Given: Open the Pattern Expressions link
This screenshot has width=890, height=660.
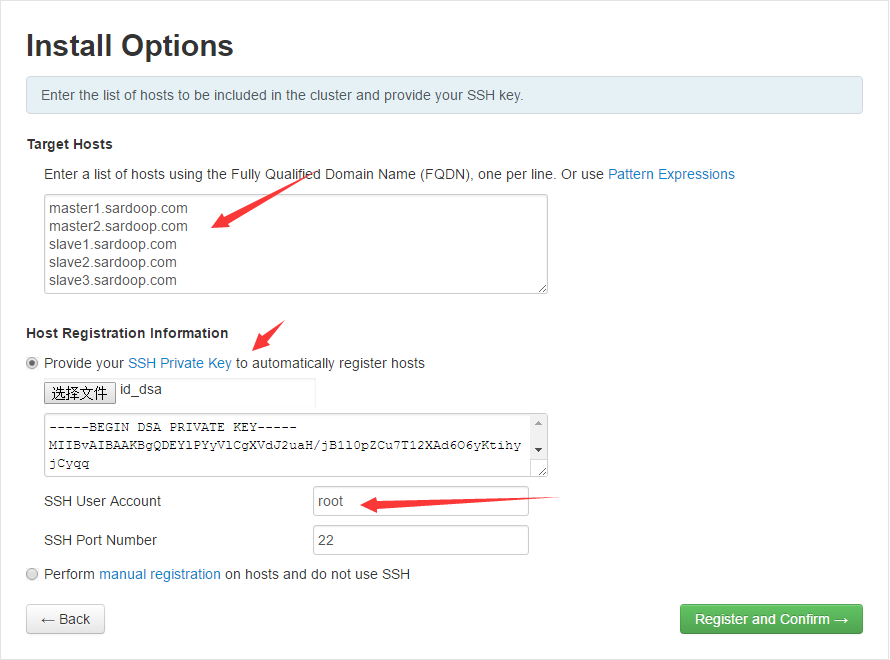Looking at the screenshot, I should [671, 174].
